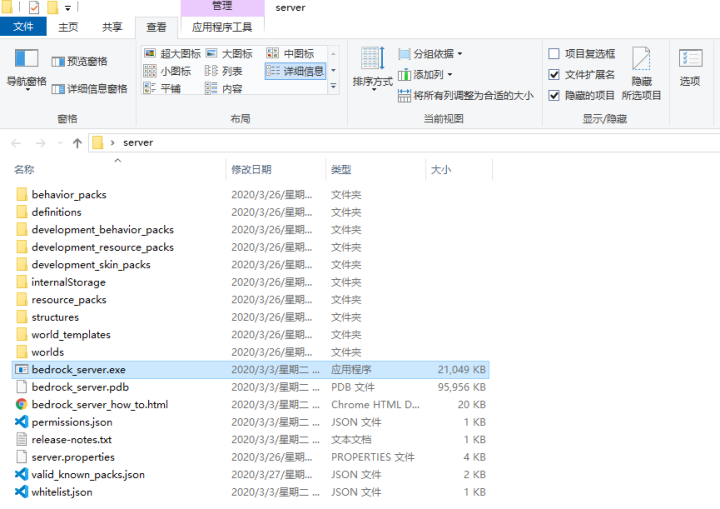
Task: Uncheck 文件扩展名 checkbox
Action: pyautogui.click(x=554, y=74)
